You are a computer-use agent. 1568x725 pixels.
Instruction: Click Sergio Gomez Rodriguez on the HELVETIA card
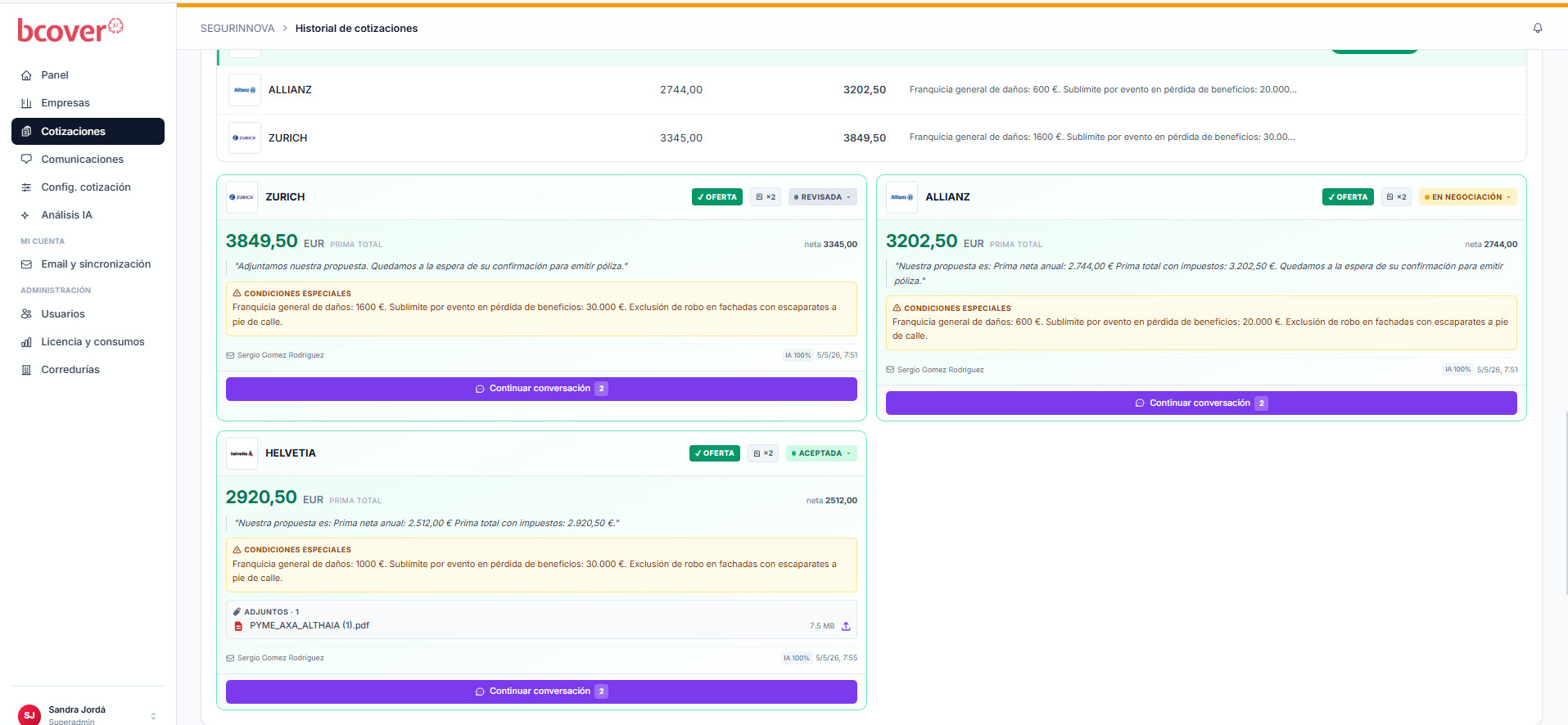click(281, 659)
